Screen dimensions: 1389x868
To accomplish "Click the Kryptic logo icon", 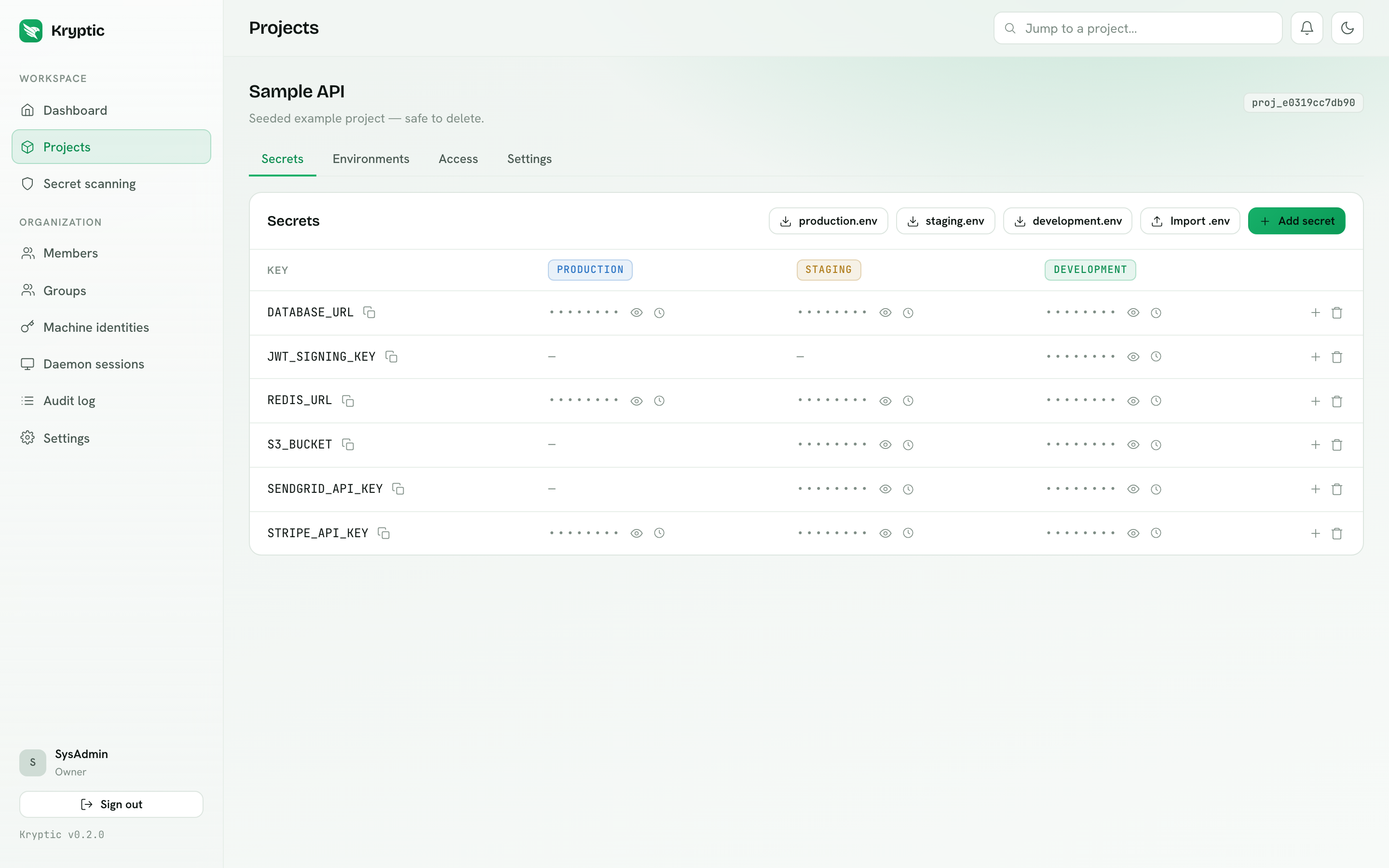I will point(31,30).
